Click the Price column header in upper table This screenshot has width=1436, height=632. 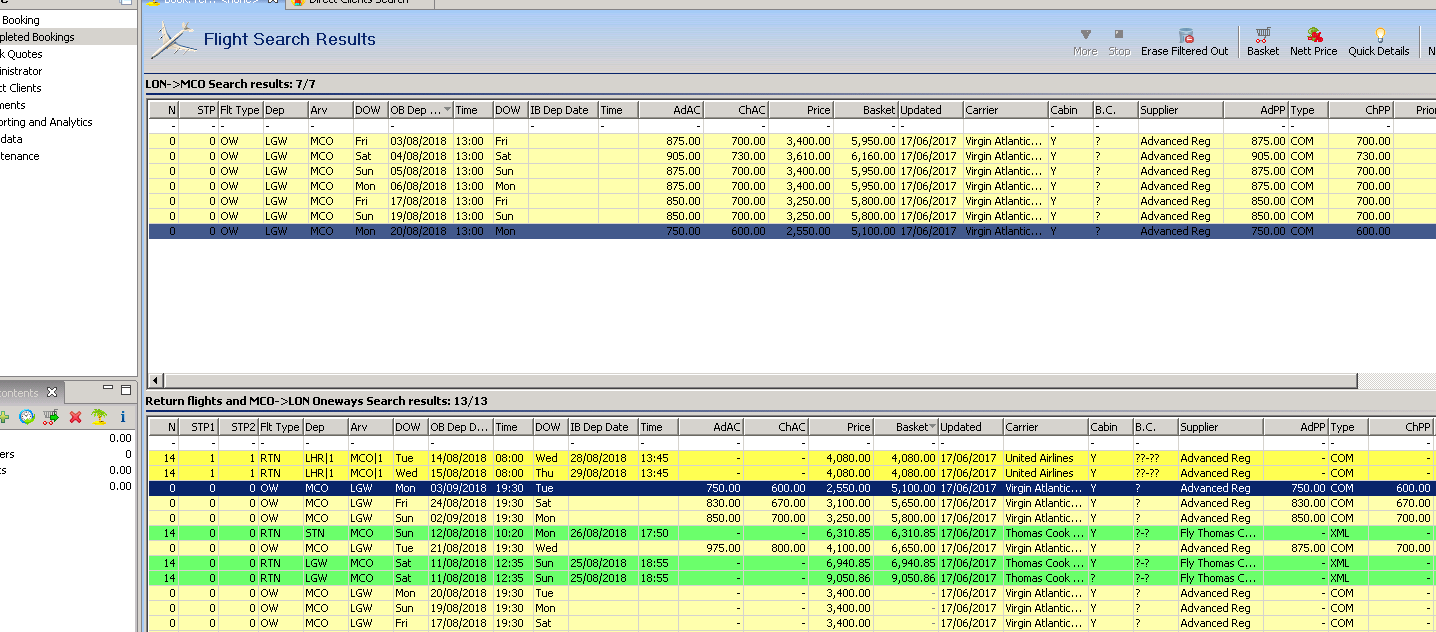801,110
